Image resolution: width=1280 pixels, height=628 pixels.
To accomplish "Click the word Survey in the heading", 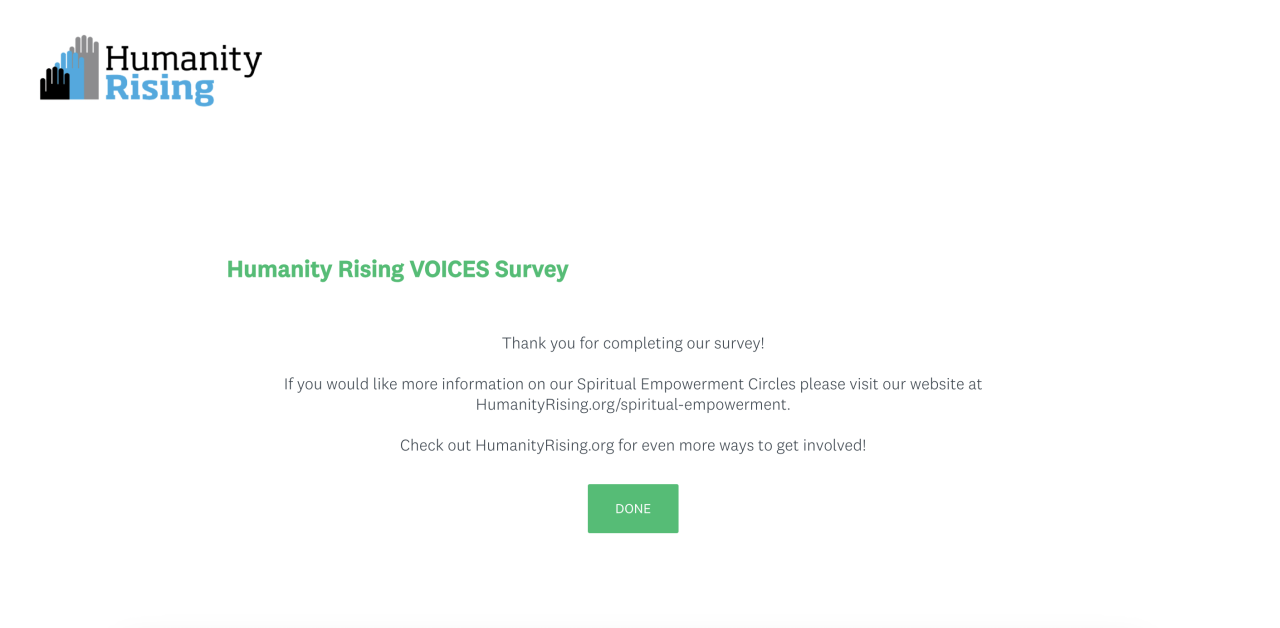I will click(531, 269).
